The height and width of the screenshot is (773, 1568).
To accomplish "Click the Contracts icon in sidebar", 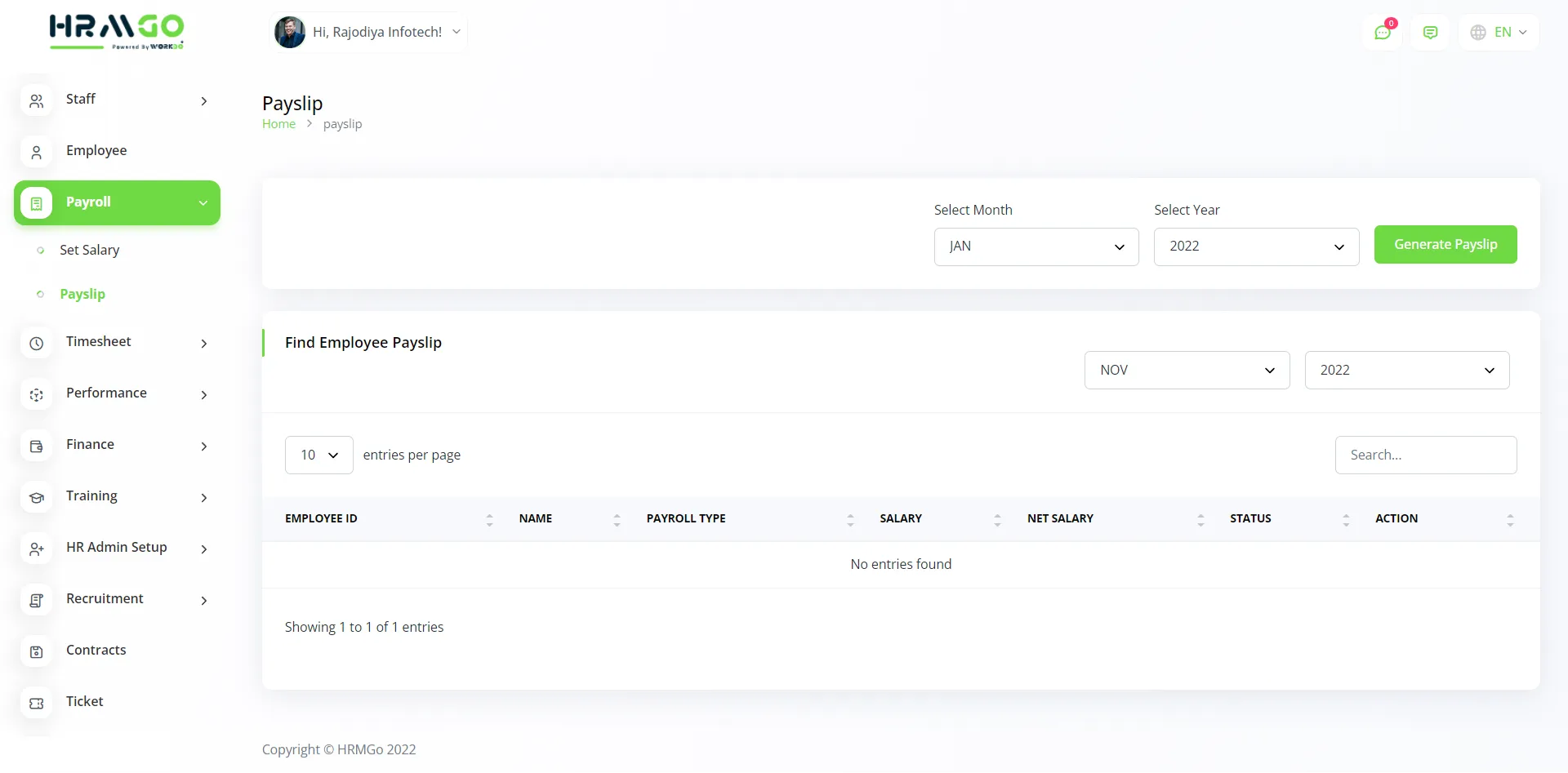I will [37, 652].
